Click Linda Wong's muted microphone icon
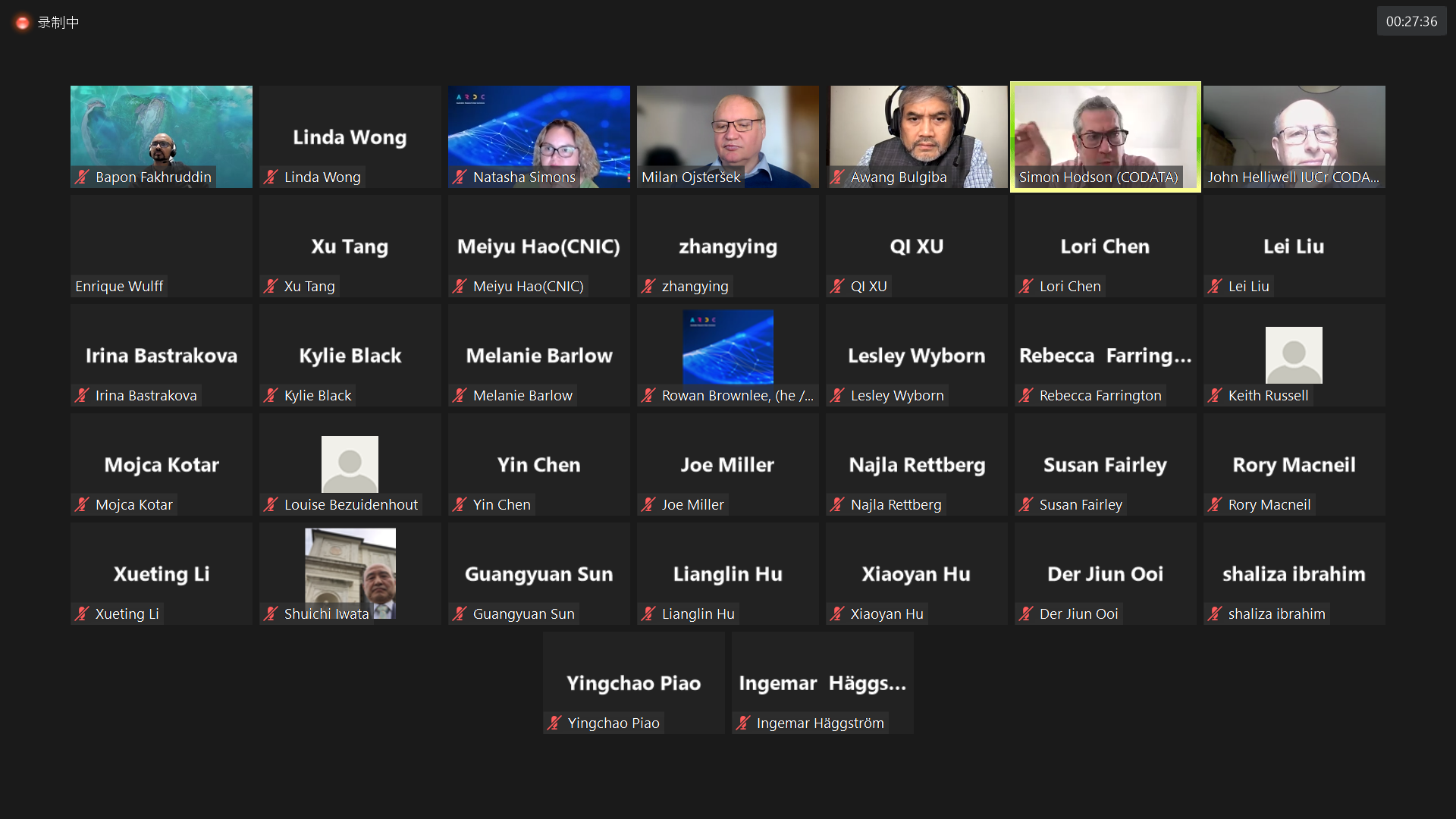This screenshot has width=1456, height=819. tap(271, 177)
